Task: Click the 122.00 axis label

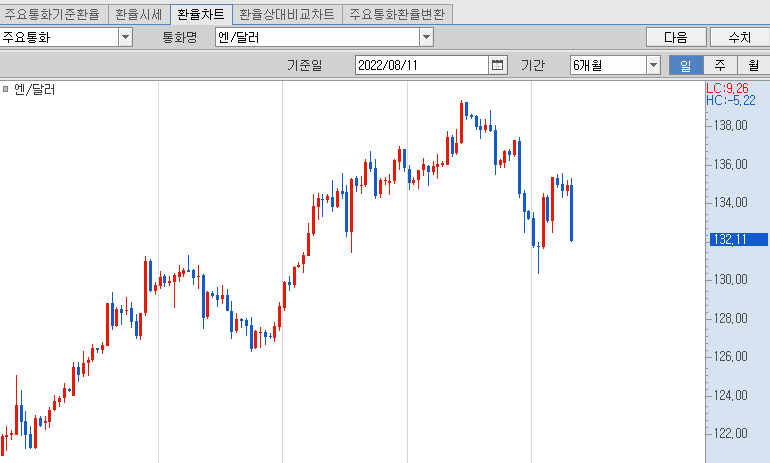Action: coord(730,434)
